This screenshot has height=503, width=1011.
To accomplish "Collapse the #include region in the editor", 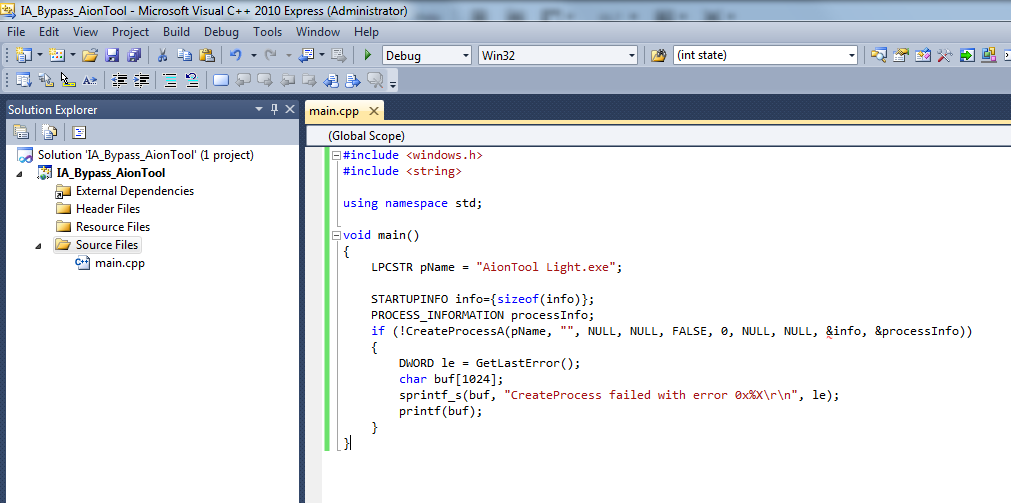I will [336, 155].
